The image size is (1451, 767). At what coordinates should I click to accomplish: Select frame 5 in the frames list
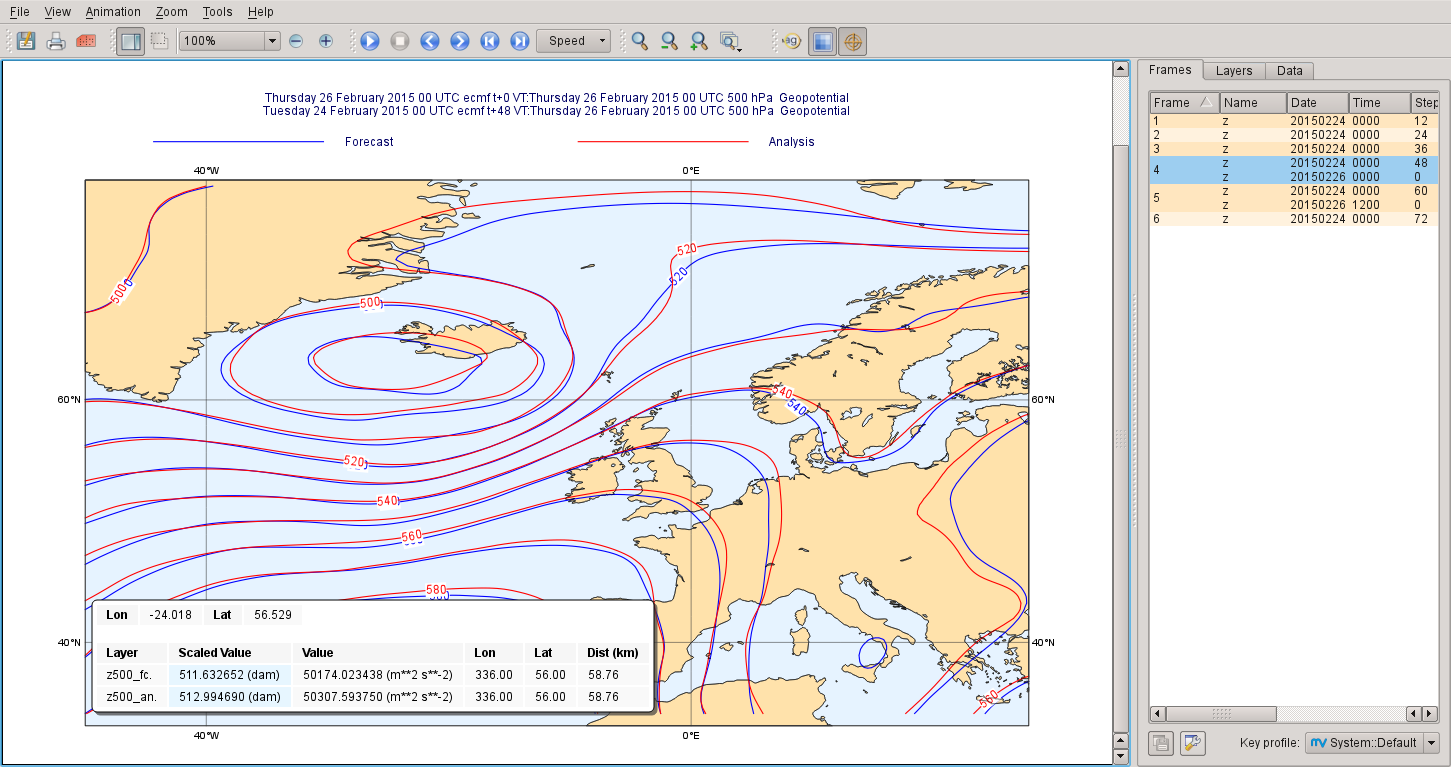pos(1294,198)
